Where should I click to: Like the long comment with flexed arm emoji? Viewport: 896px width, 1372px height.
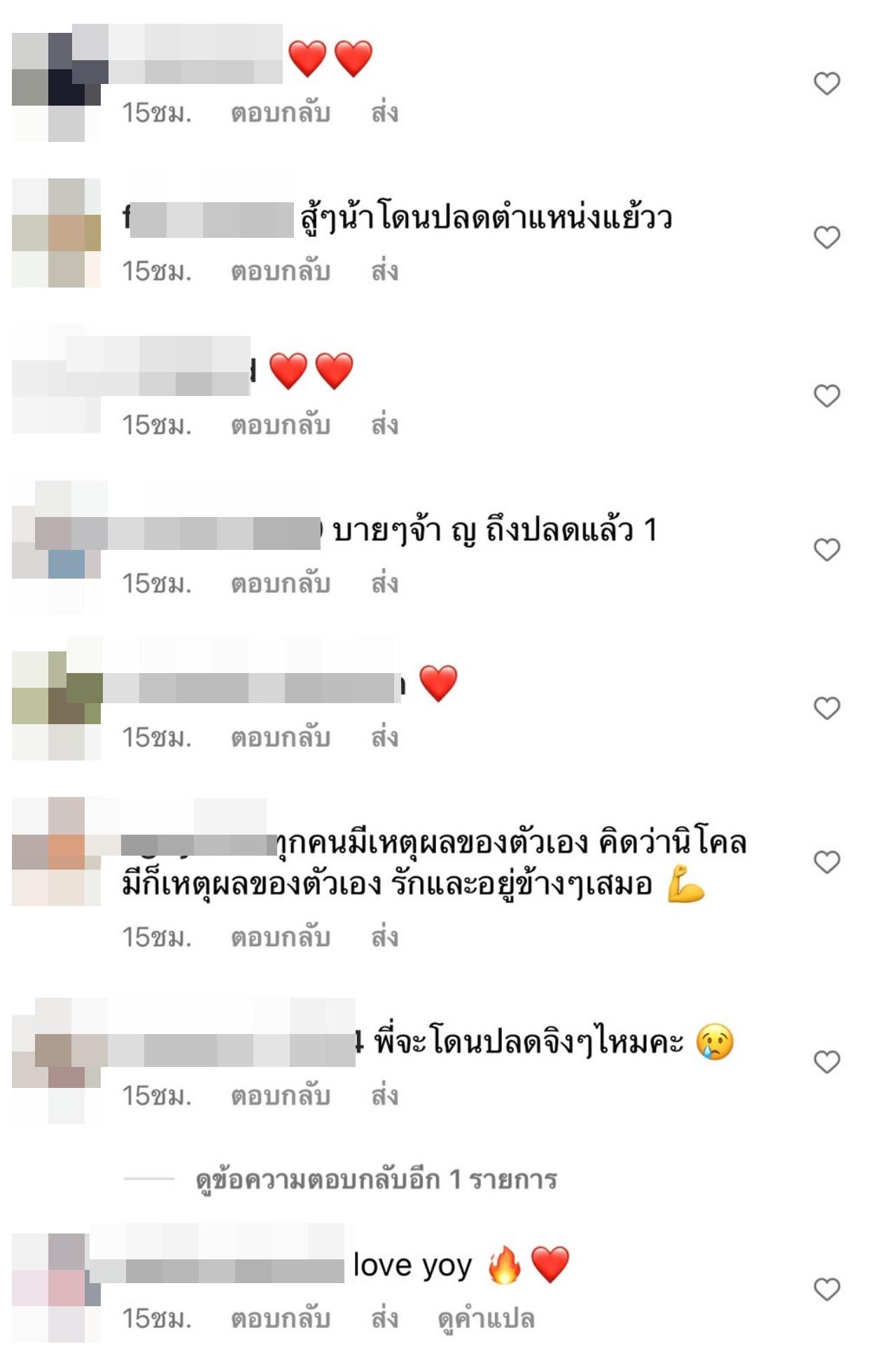(827, 861)
